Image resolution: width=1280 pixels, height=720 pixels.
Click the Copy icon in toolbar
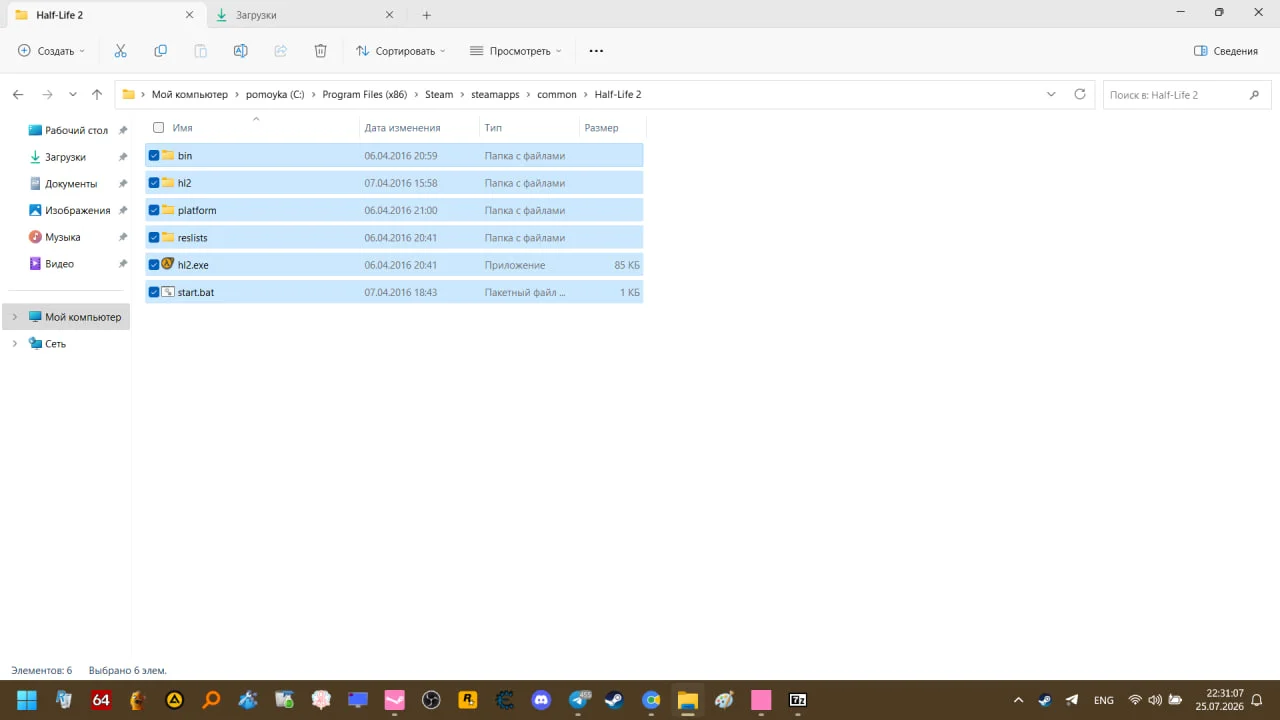[x=161, y=51]
